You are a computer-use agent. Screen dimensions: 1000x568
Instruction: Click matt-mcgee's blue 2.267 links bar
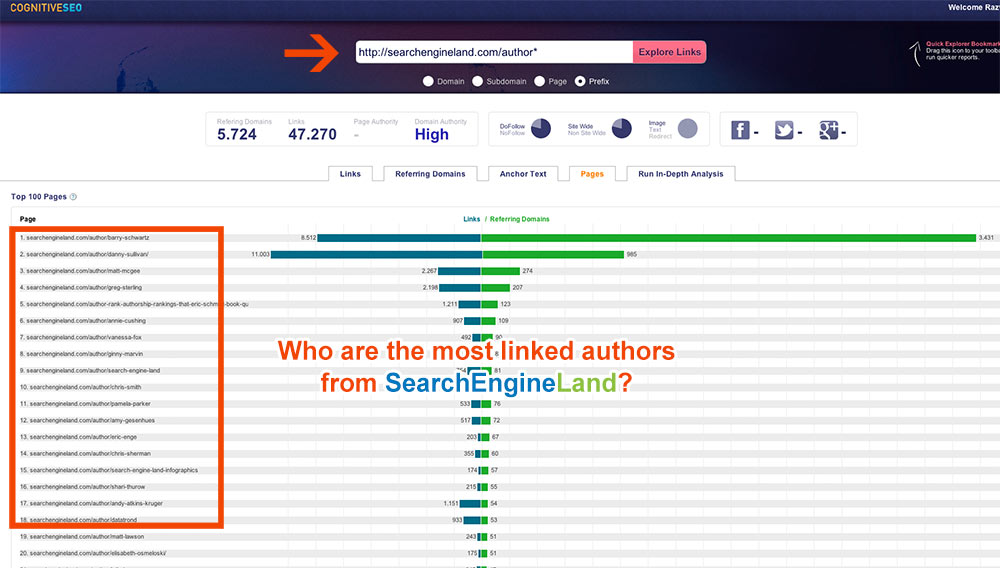coord(459,270)
